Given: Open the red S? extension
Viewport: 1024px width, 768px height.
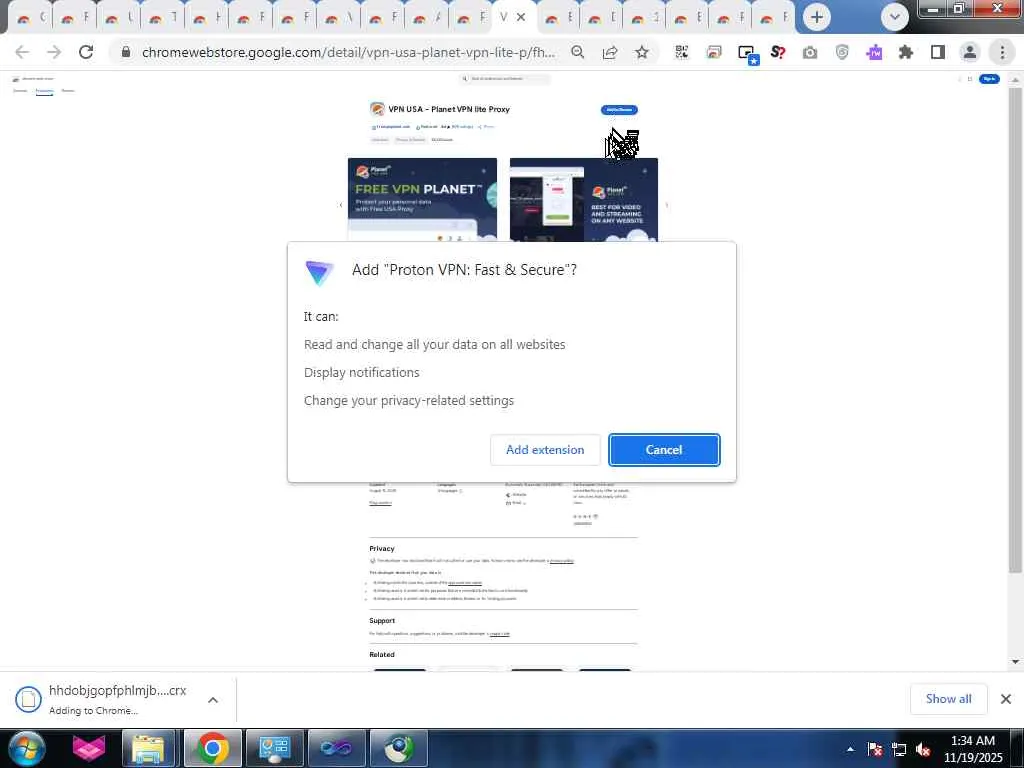Looking at the screenshot, I should pos(778,52).
